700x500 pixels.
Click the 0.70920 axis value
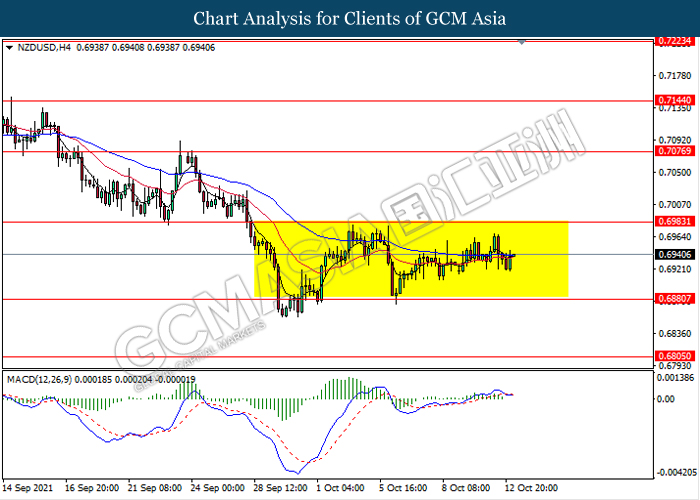[675, 140]
